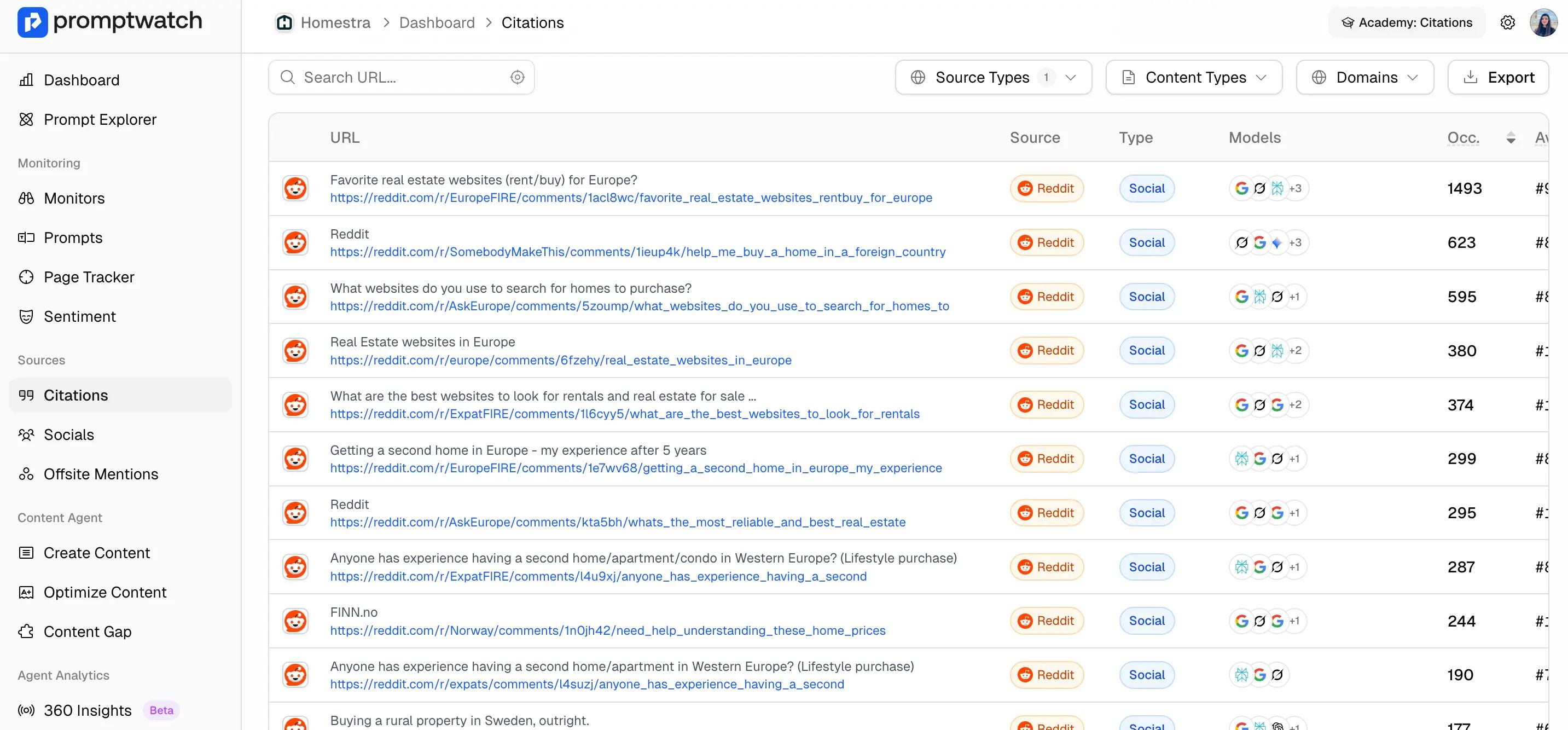Viewport: 1568px width, 730px height.
Task: Click Reddit source badge in the 595 row
Action: [1047, 297]
